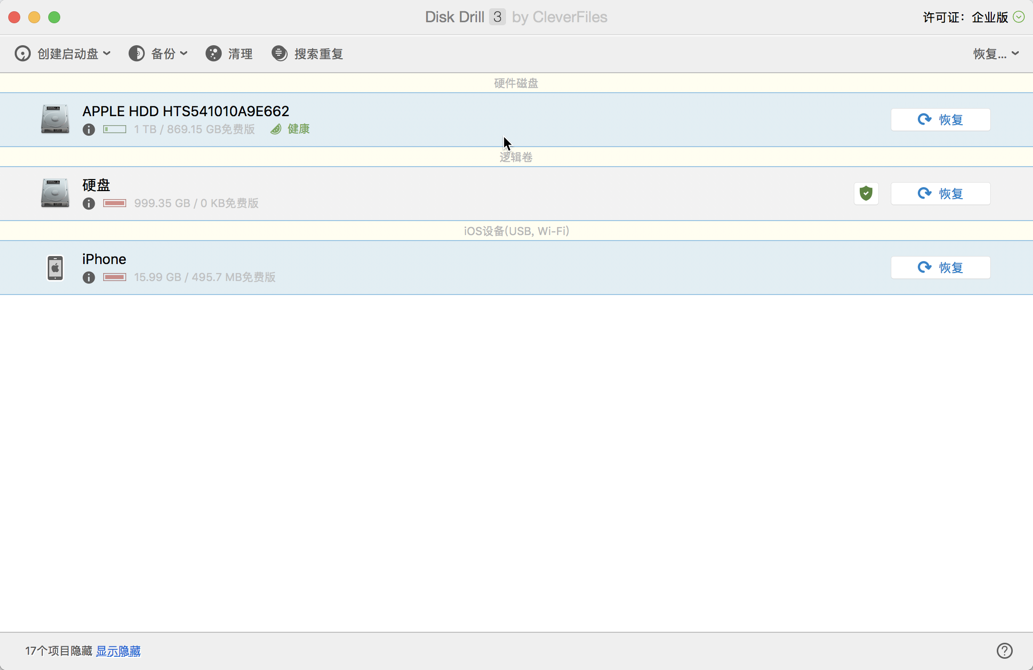Click the iOS设备(USB, Wi-Fi) section header
This screenshot has width=1033, height=670.
516,231
